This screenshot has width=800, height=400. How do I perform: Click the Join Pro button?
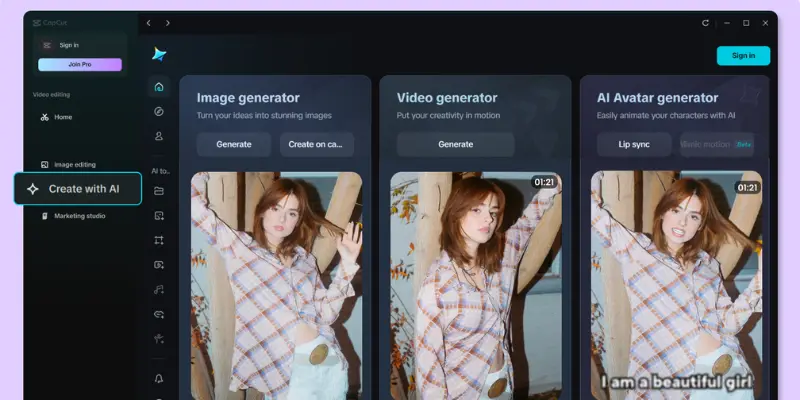tap(80, 65)
